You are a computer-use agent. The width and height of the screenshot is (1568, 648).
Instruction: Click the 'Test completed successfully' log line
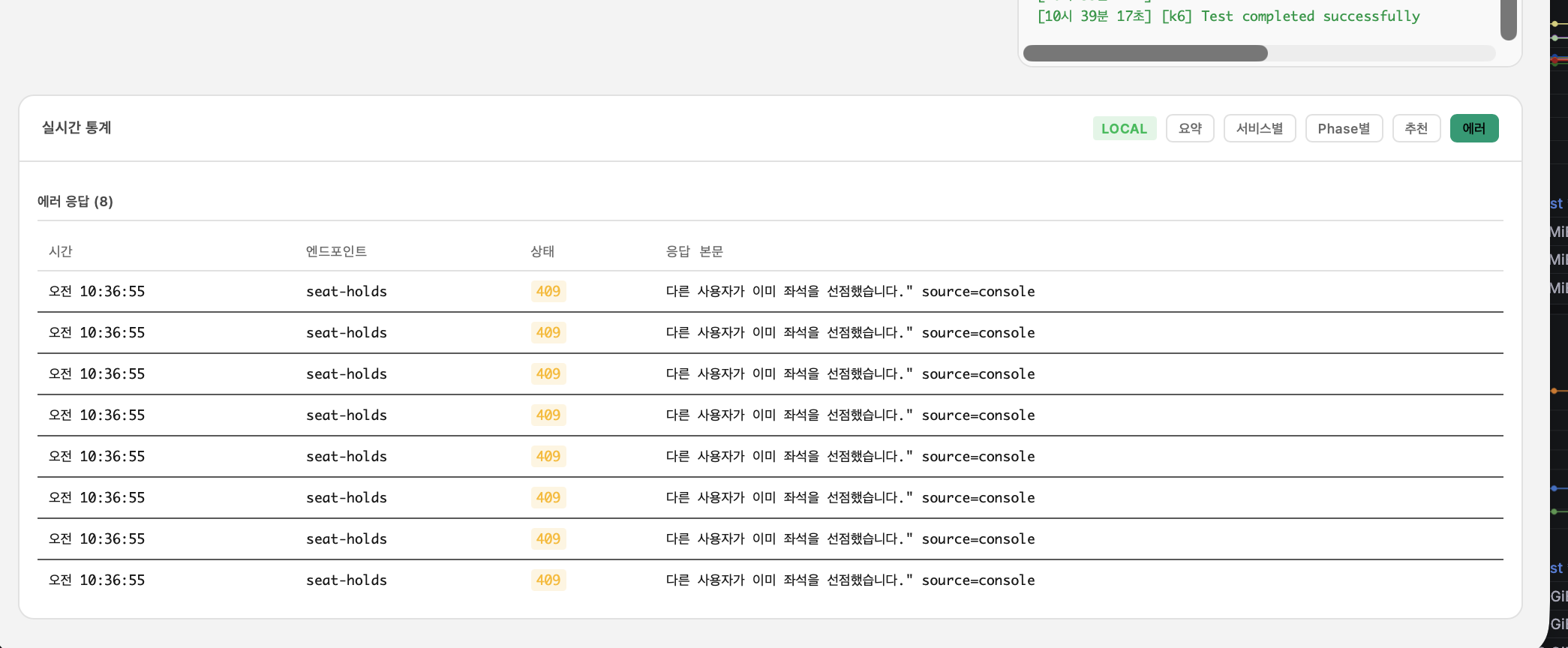[1228, 16]
